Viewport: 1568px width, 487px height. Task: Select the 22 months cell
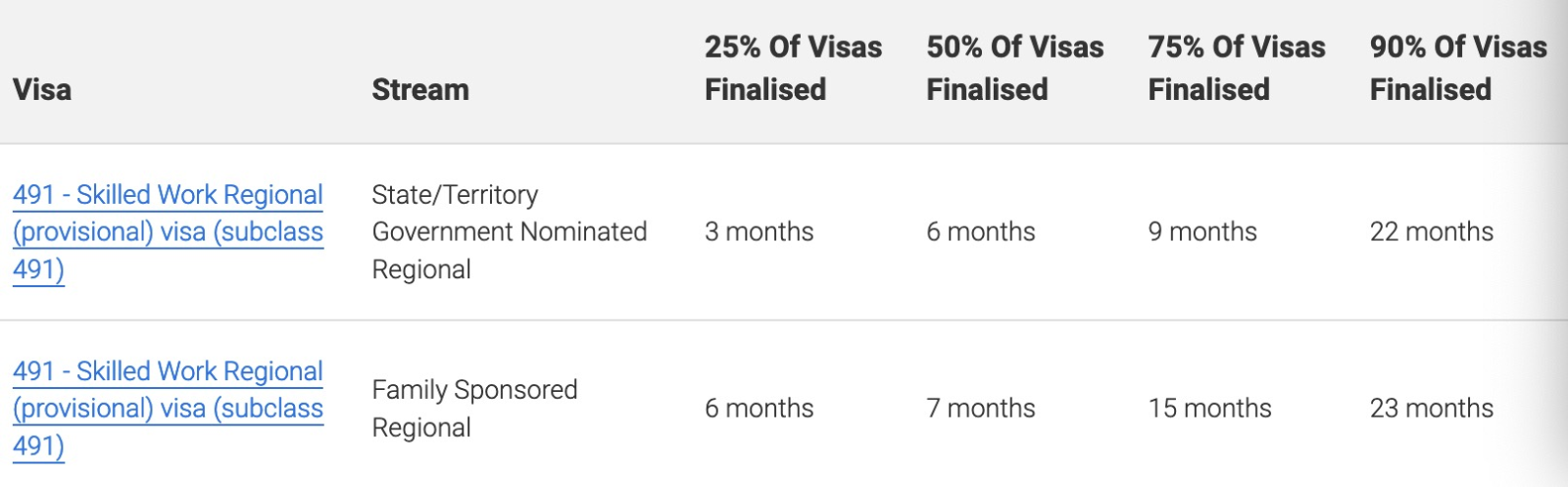coord(1431,232)
